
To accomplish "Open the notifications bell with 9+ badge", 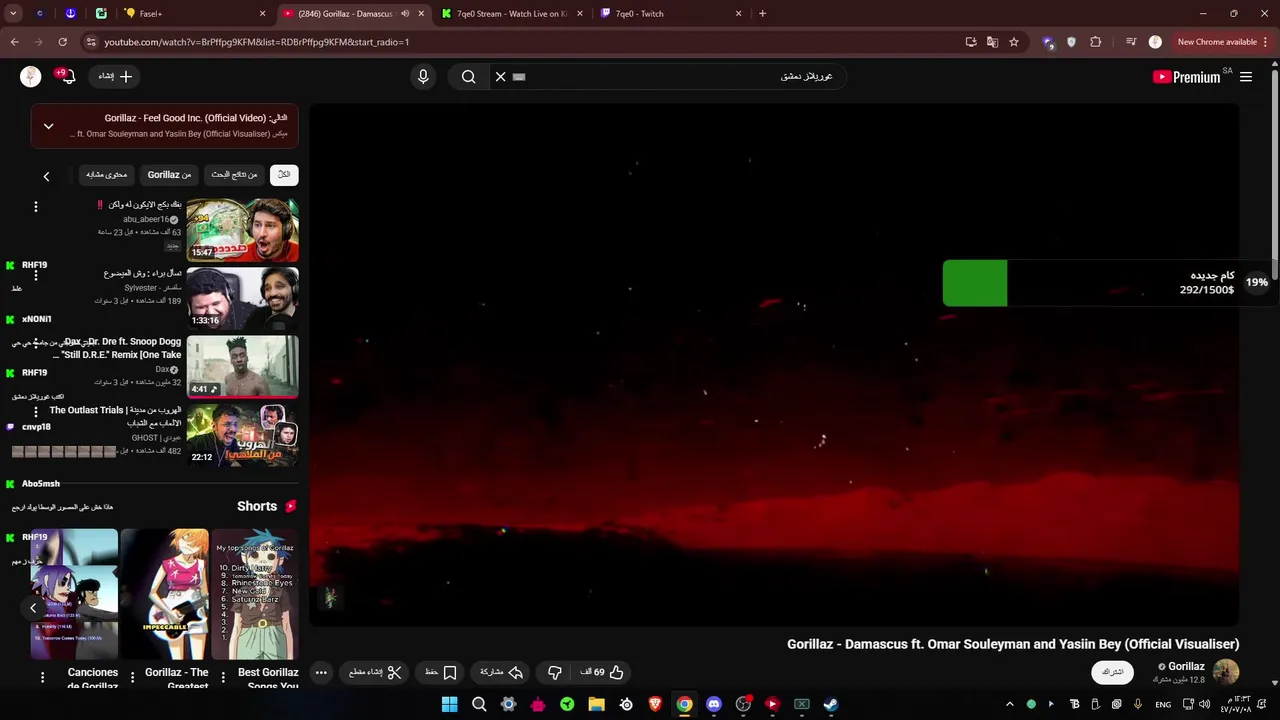I will (x=67, y=76).
